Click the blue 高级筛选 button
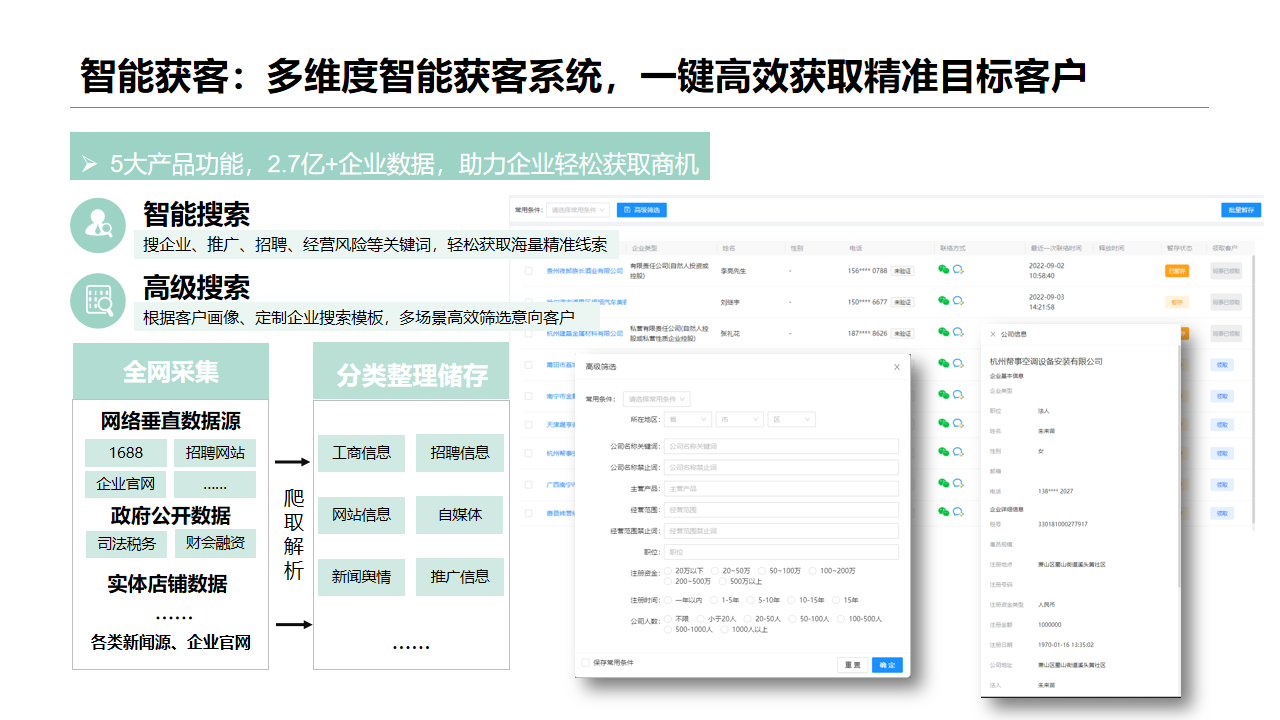This screenshot has height=720, width=1280. 641,210
